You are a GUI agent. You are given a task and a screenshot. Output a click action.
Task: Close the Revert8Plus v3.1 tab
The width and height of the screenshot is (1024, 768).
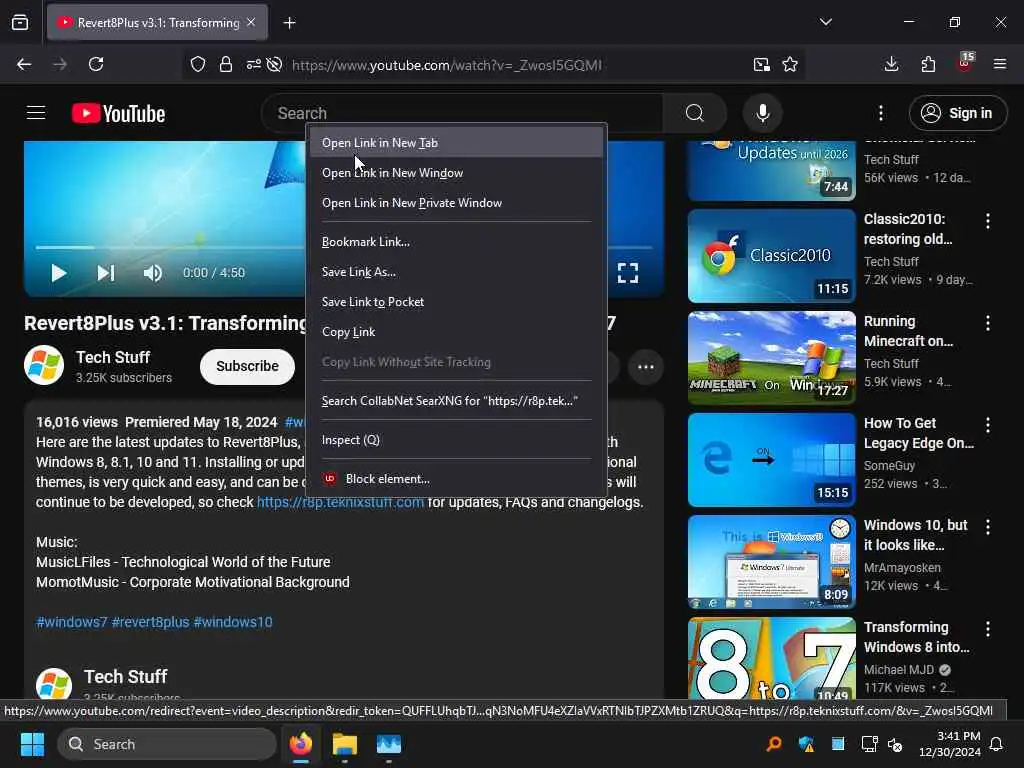coord(251,22)
